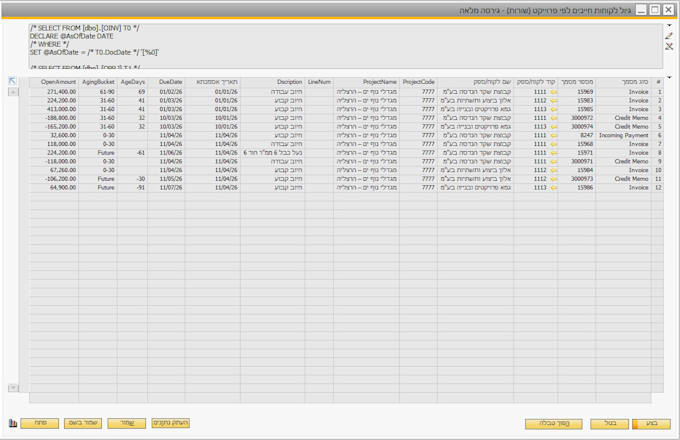Click 'DECLARE @AsOfDate DATE' line in the query

click(x=72, y=36)
